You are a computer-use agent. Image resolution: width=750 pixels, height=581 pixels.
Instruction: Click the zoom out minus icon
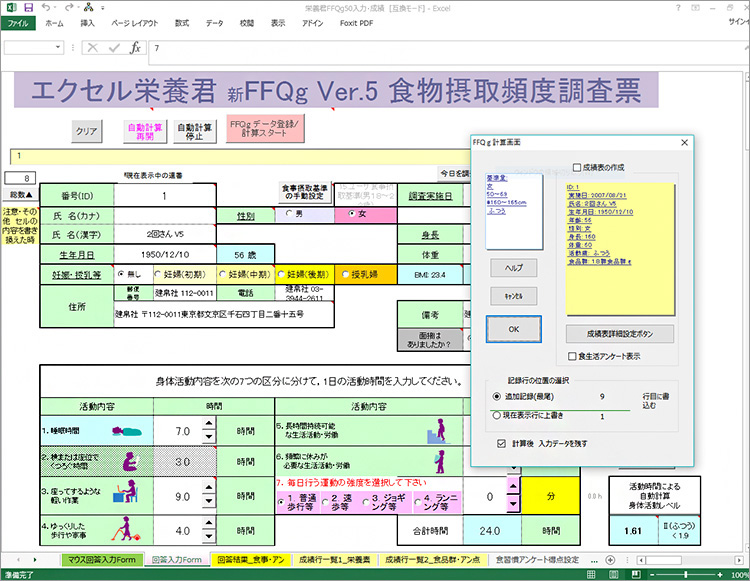pos(651,574)
